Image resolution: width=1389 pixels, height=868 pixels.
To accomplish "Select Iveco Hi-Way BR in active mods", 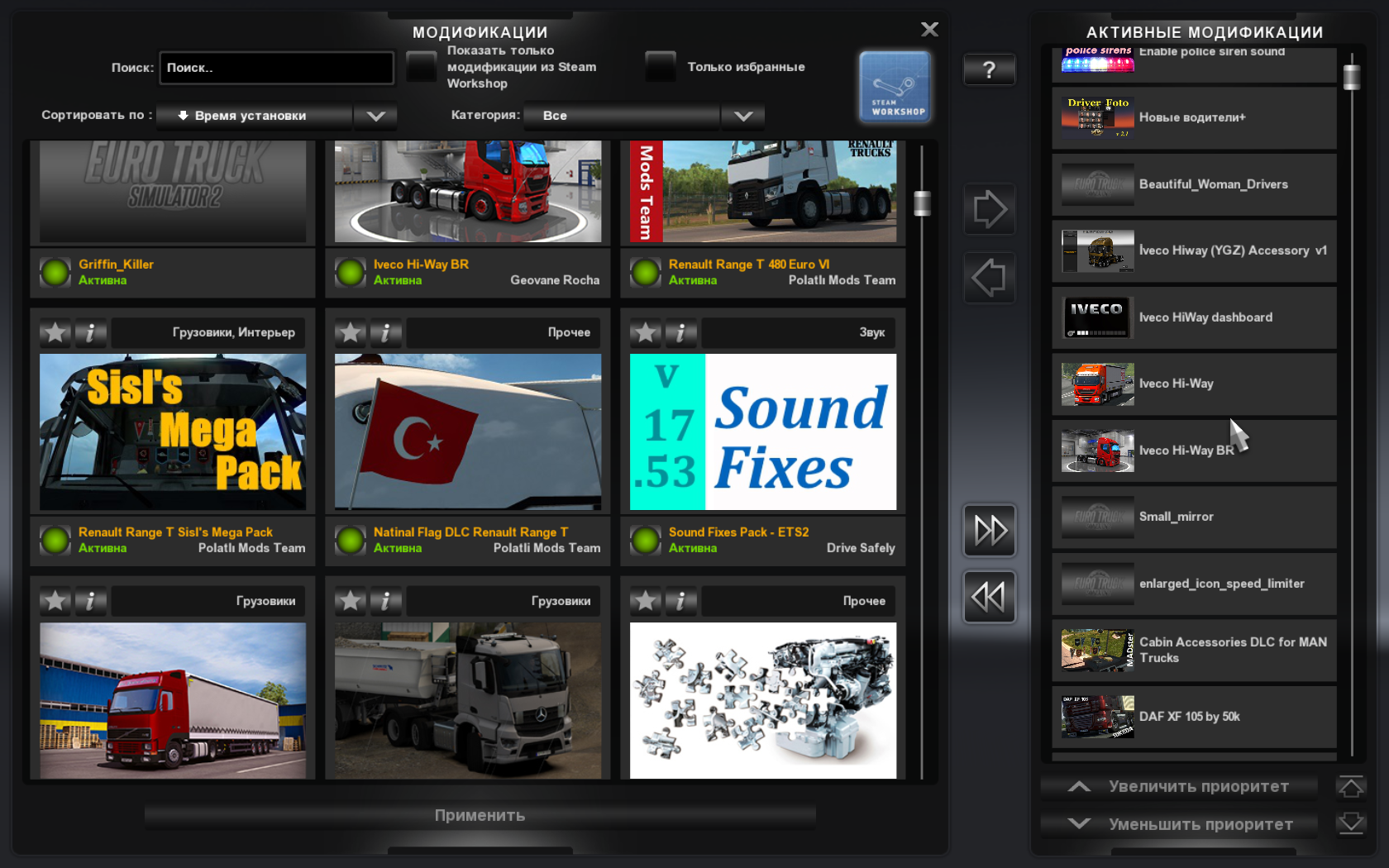I will pyautogui.click(x=1193, y=451).
